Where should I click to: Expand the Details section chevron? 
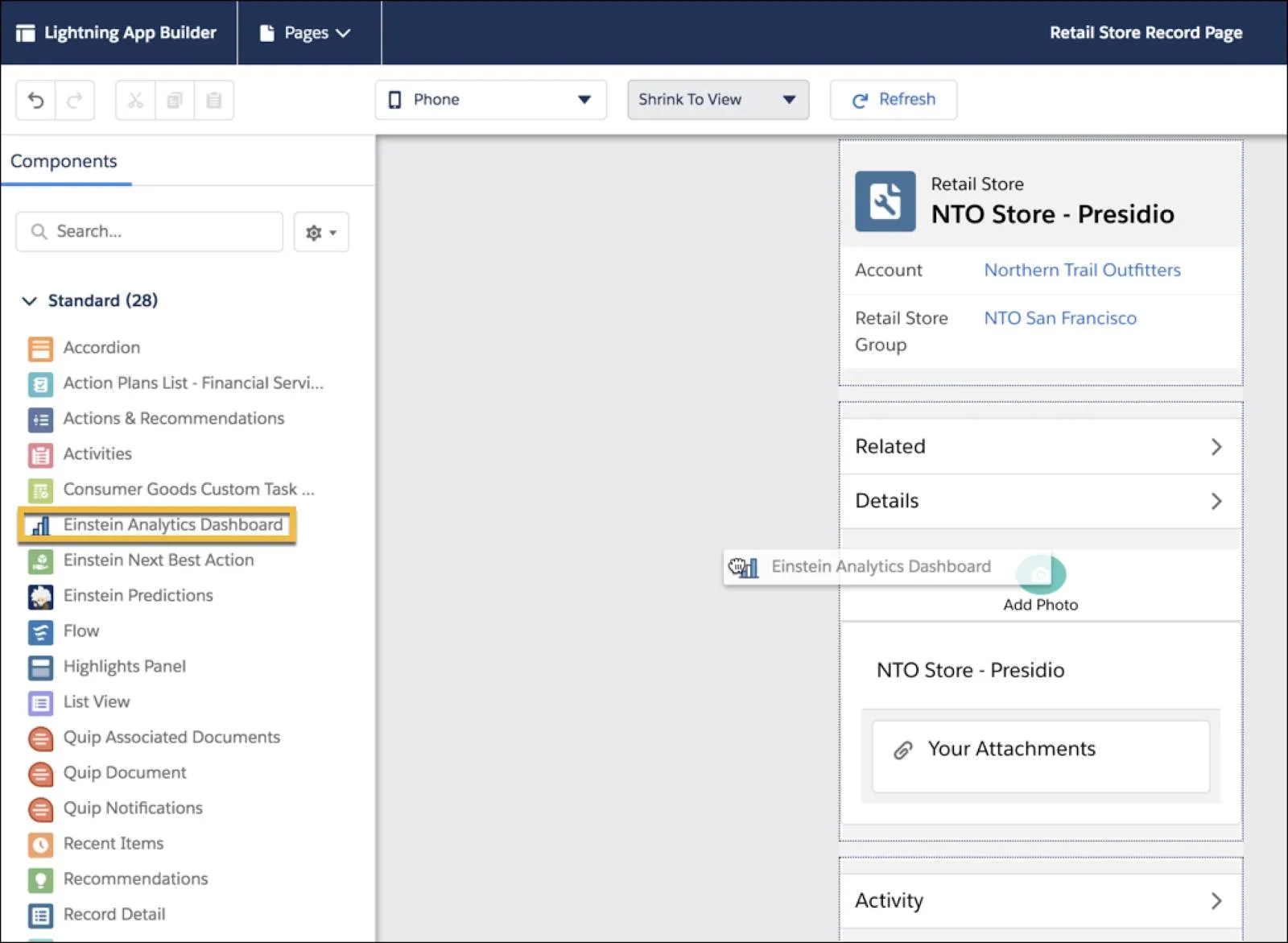pos(1216,502)
